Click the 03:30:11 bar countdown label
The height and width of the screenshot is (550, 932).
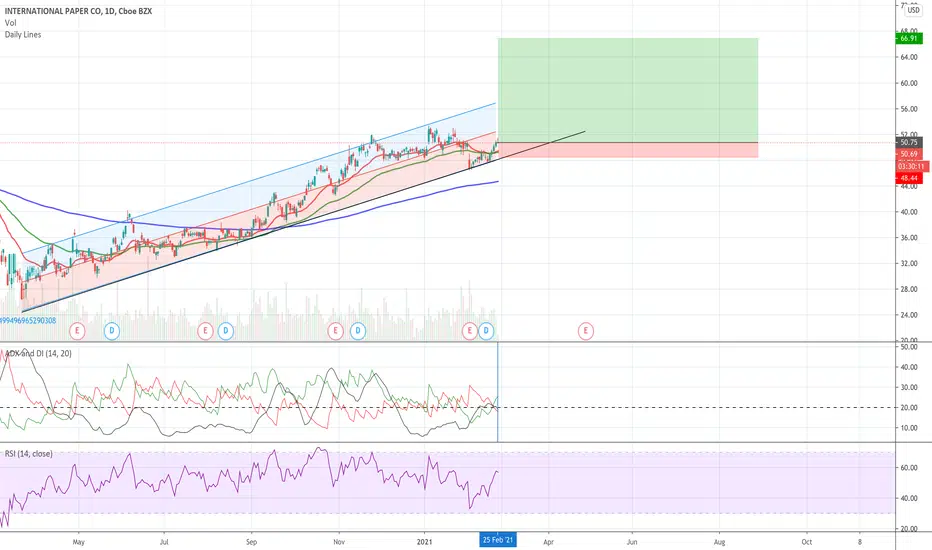(x=911, y=166)
